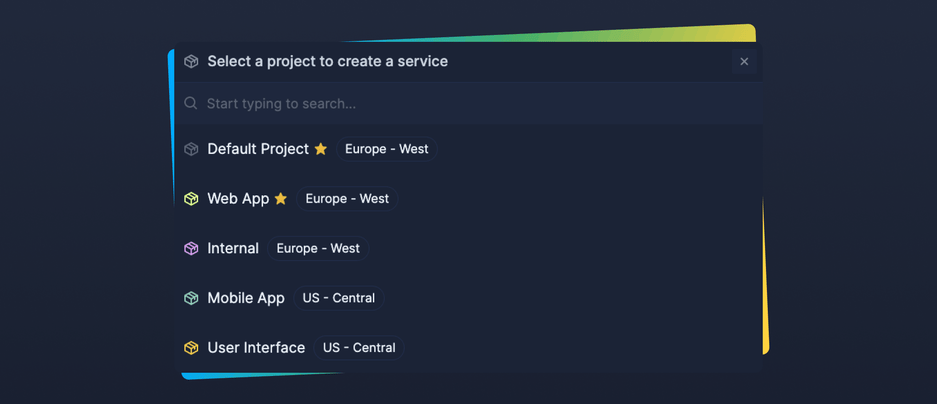Click US - Central tag on User Interface
The width and height of the screenshot is (937, 404).
click(359, 347)
